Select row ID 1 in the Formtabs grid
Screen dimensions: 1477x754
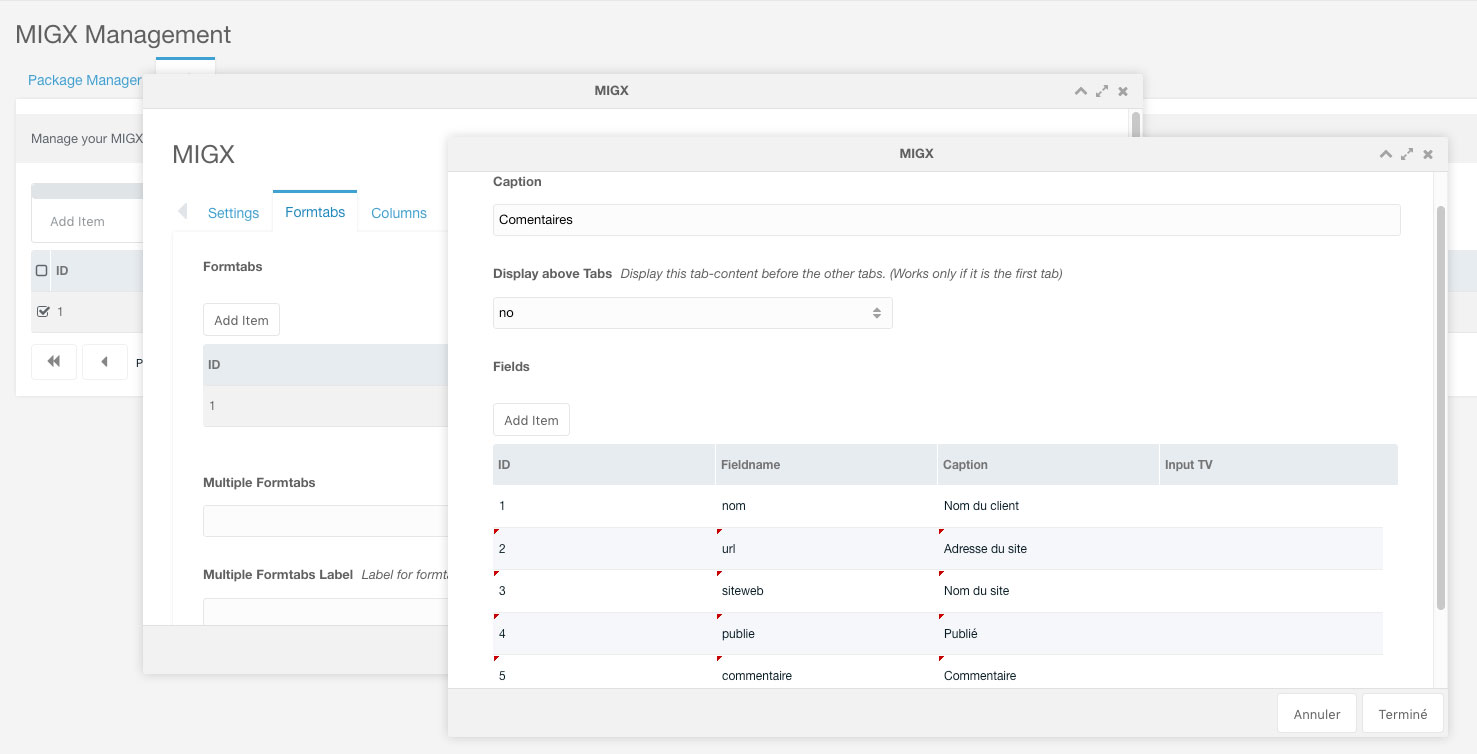(325, 406)
